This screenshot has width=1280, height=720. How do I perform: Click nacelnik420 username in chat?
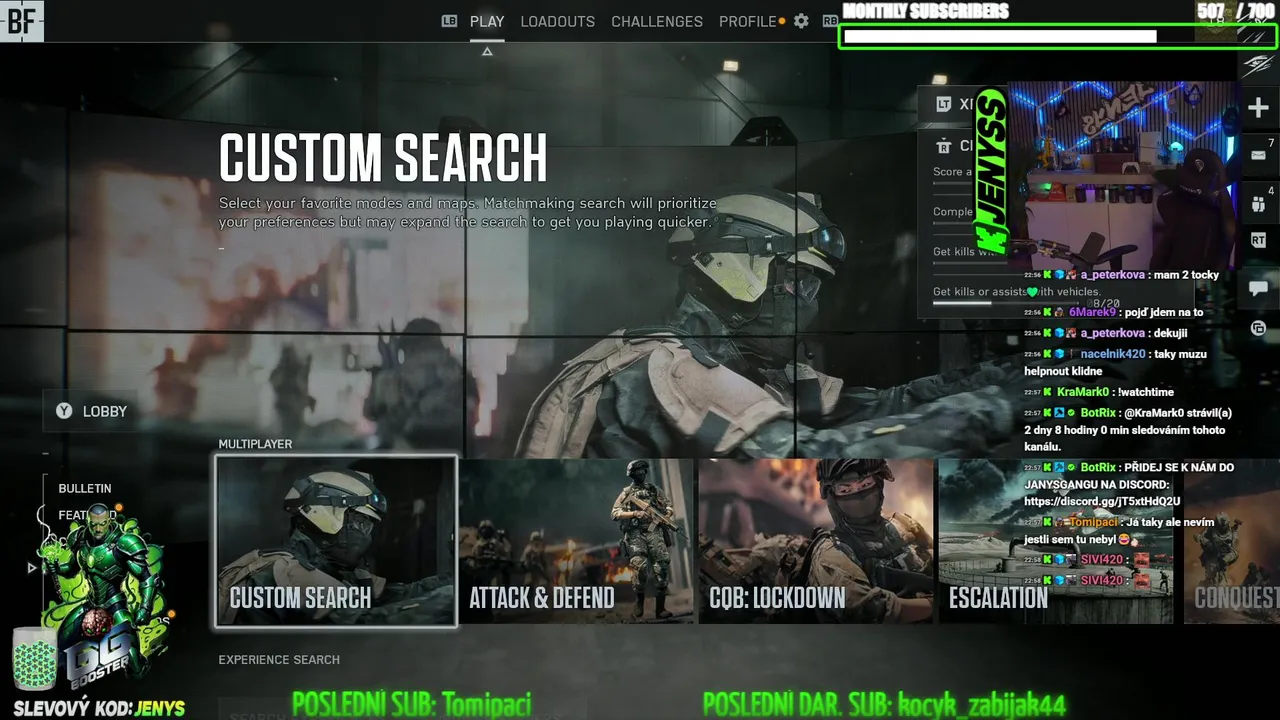[1113, 354]
